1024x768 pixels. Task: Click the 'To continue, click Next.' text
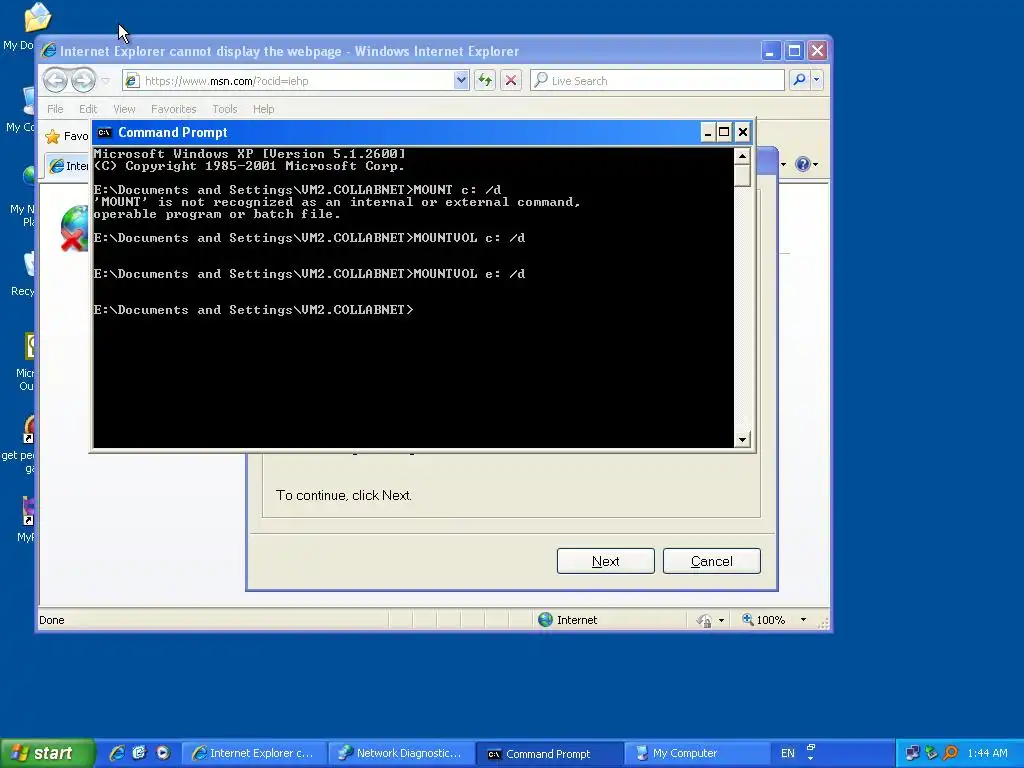coord(344,495)
